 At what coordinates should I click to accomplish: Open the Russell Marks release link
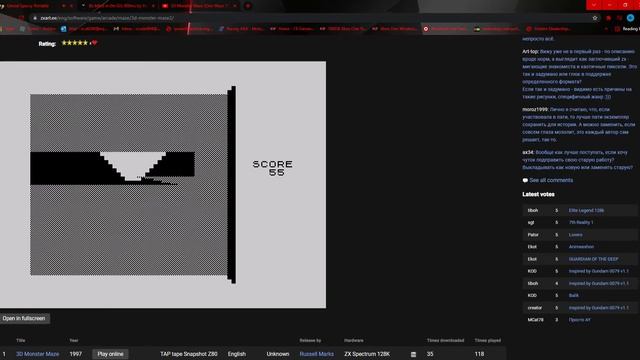point(316,354)
